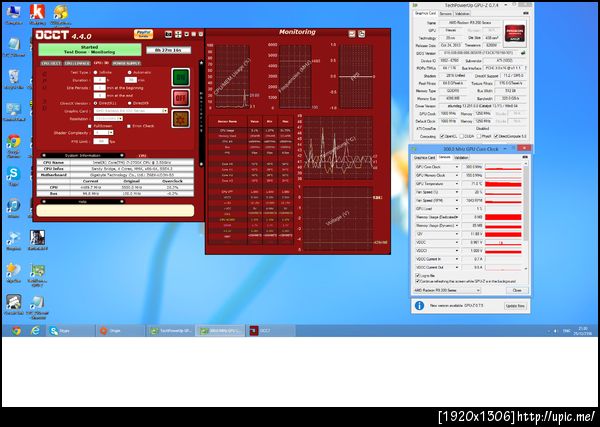600x427 pixels.
Task: Click the copy/export icon in the Monitoring header
Action: point(361,34)
